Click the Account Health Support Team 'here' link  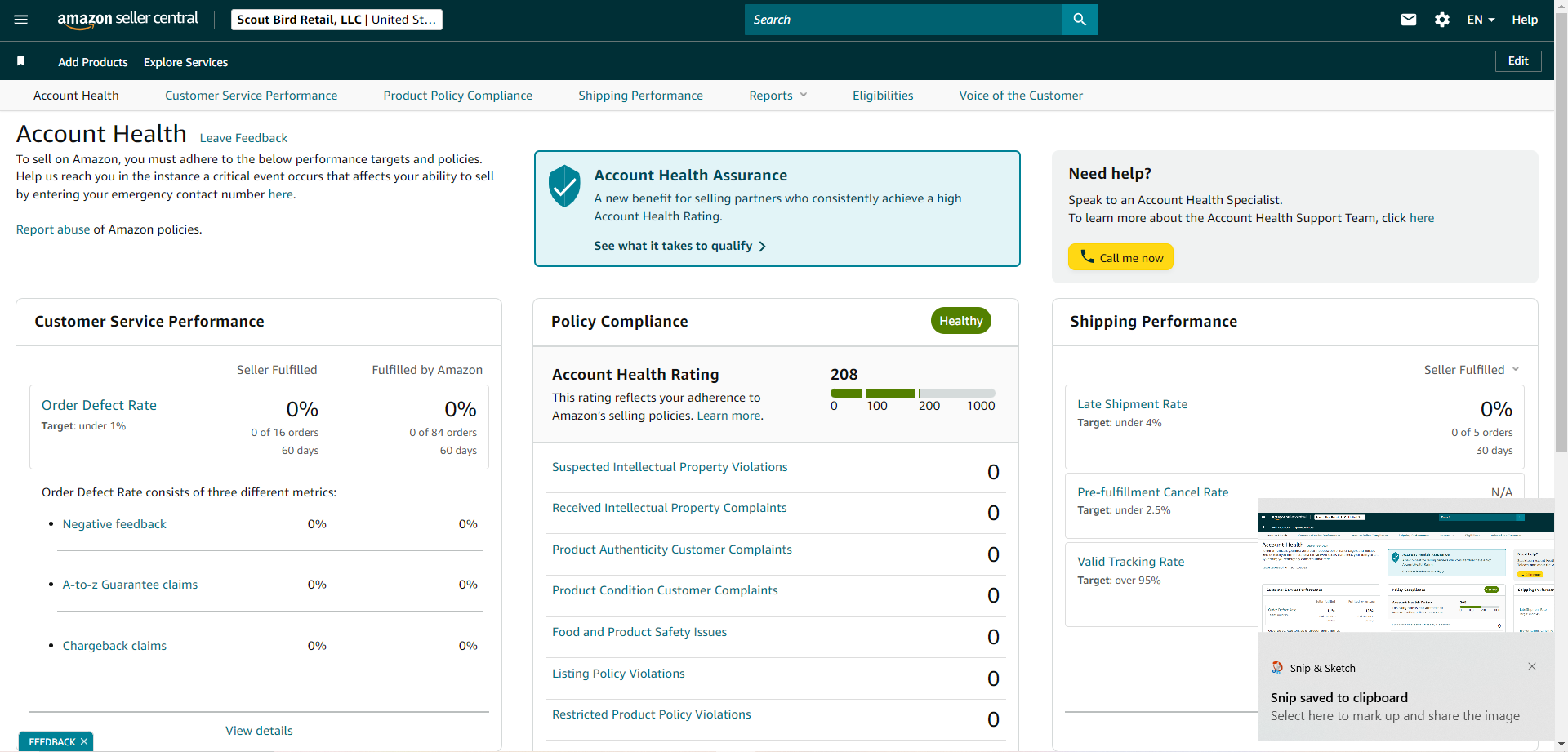click(1422, 218)
